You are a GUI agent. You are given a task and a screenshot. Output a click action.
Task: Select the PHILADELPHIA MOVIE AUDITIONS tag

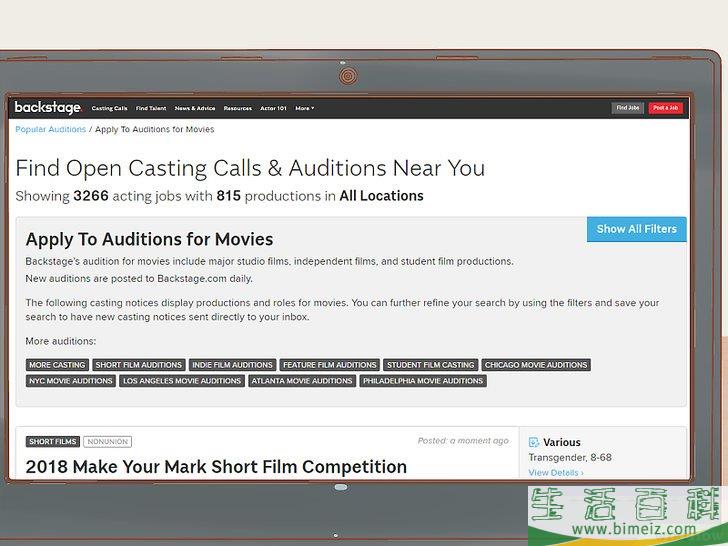(423, 381)
